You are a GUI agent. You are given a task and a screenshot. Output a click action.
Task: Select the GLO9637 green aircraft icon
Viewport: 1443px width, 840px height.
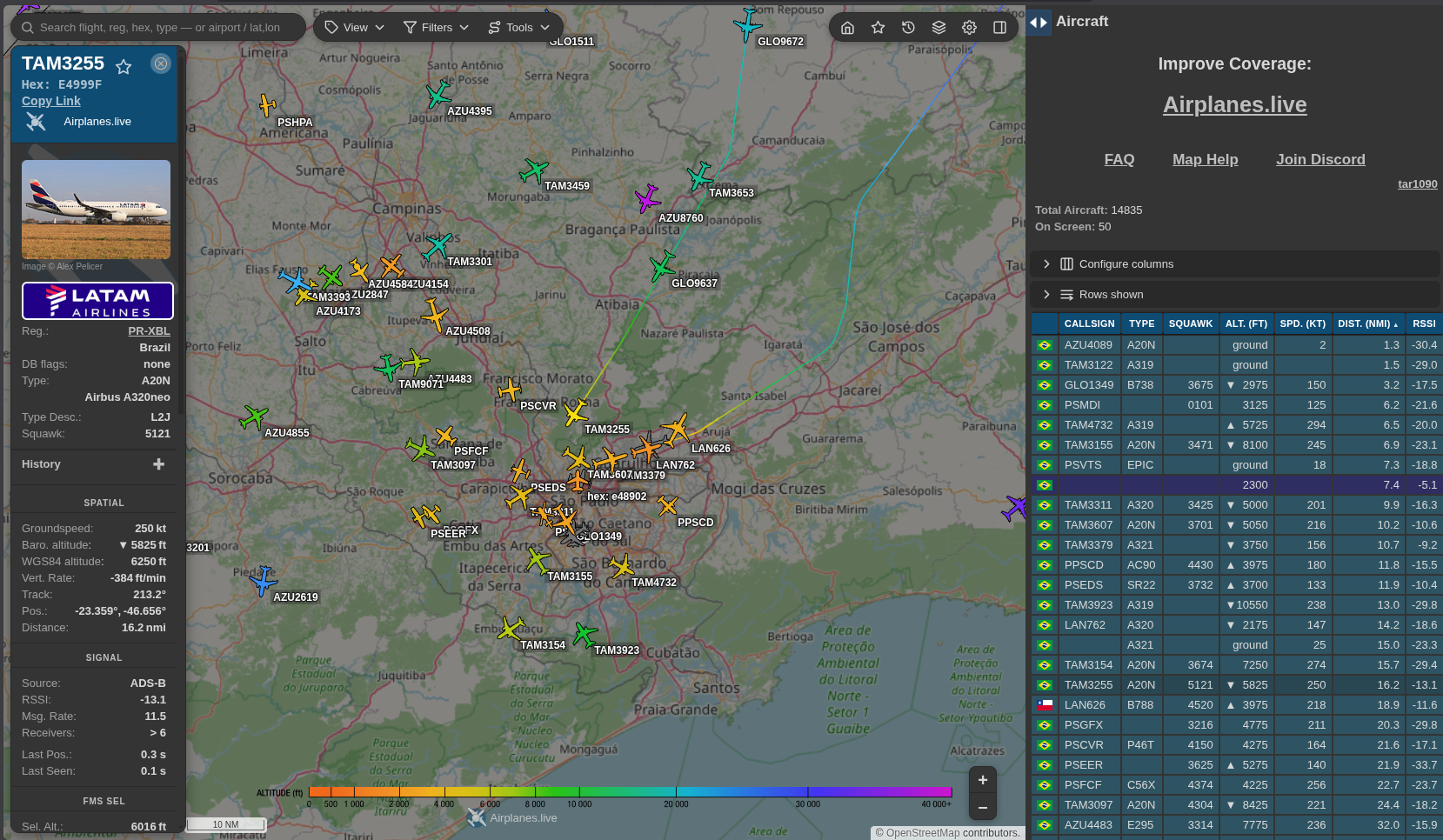tap(662, 266)
